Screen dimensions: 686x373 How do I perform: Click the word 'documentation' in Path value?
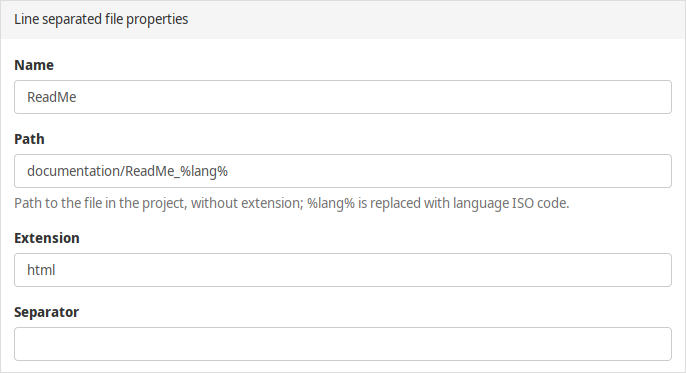pyautogui.click(x=74, y=171)
